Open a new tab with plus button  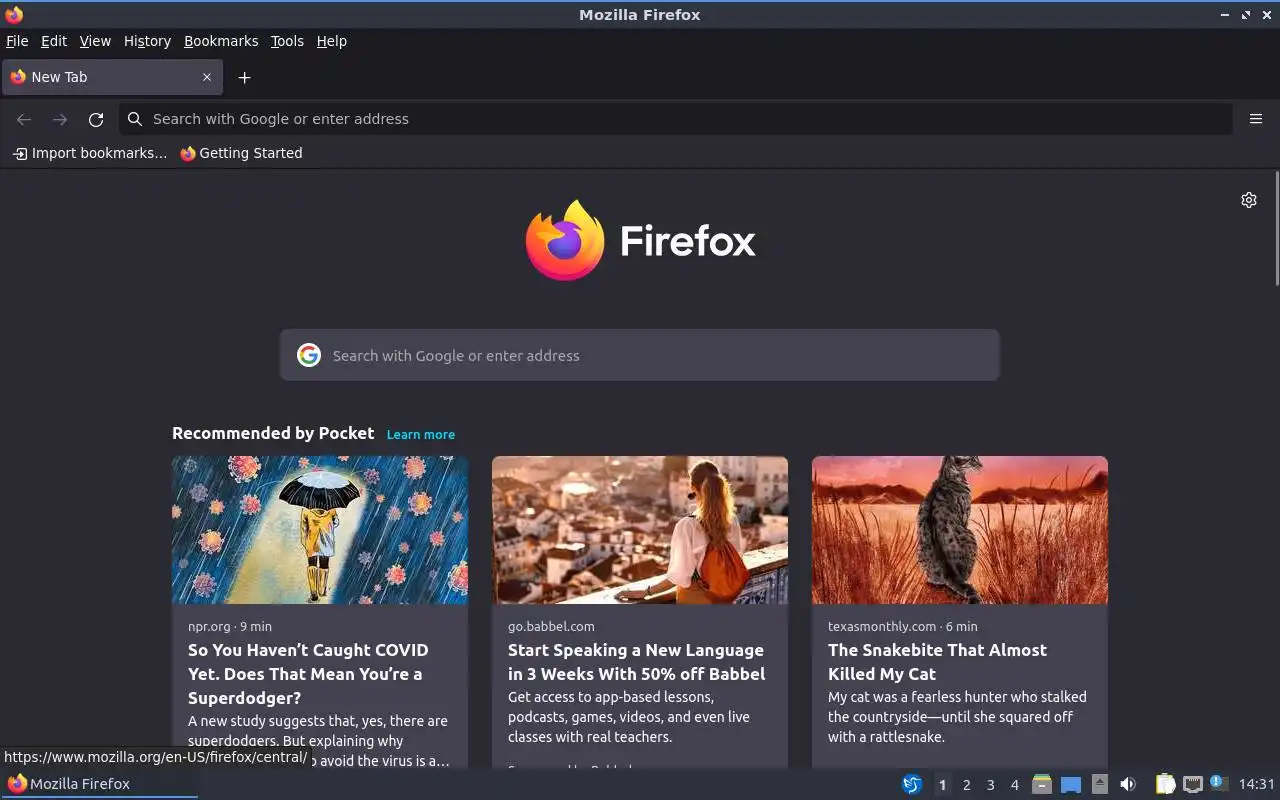tap(244, 77)
